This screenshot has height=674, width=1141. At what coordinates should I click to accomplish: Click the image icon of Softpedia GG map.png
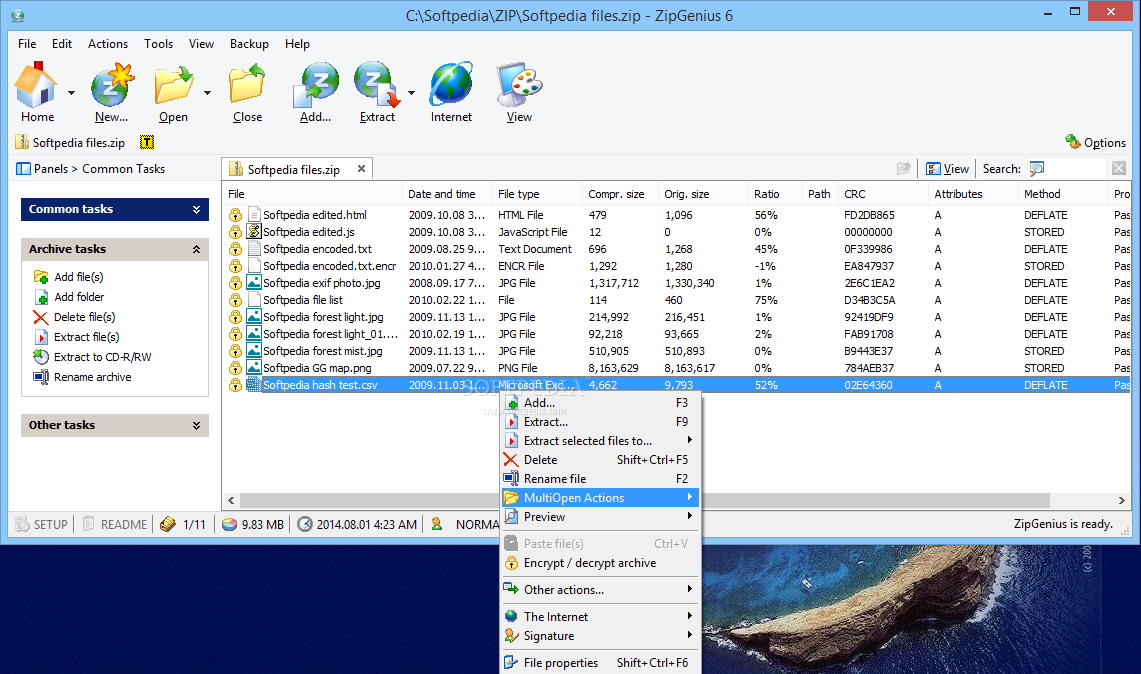point(253,368)
